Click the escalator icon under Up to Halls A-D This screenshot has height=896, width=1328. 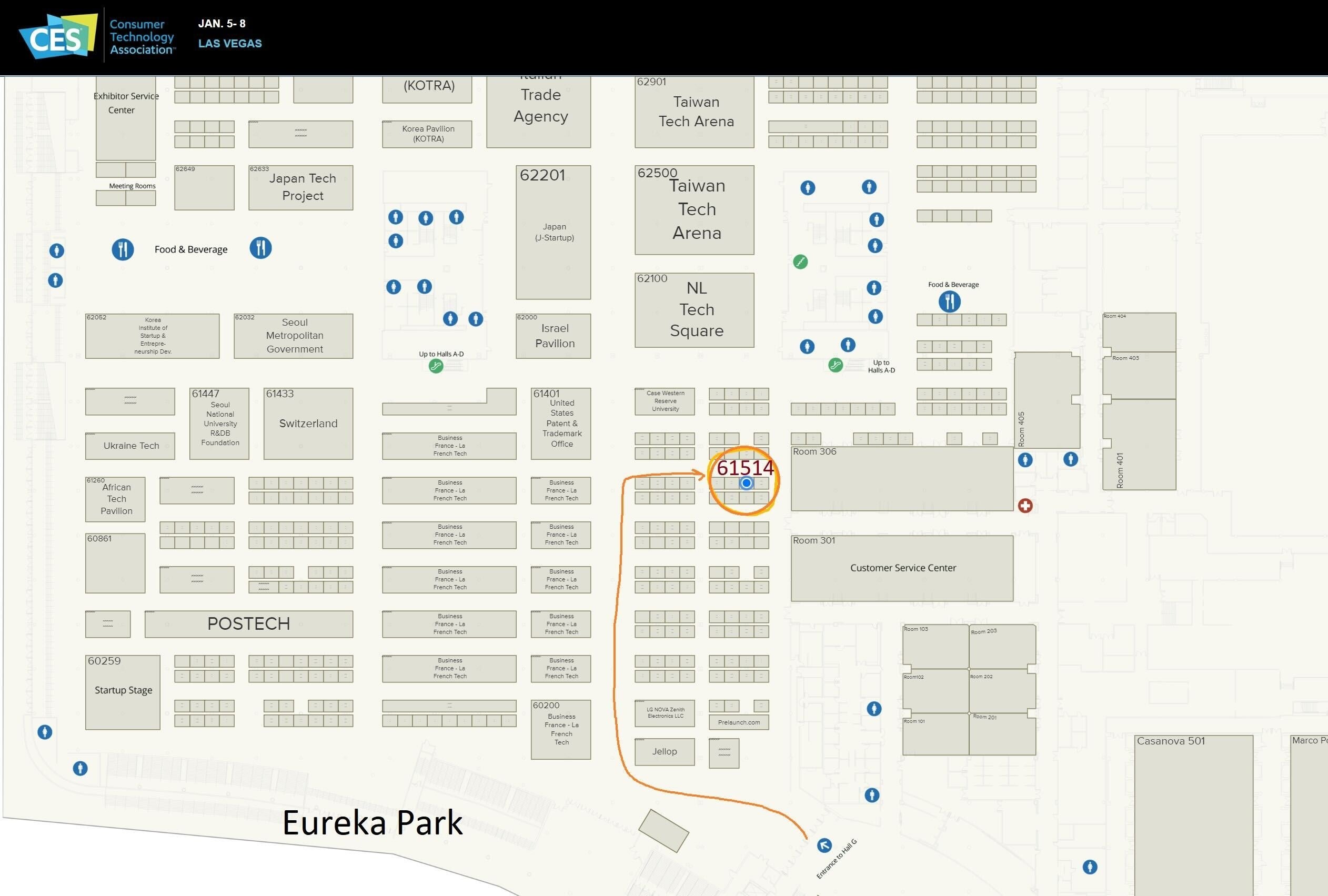(436, 366)
